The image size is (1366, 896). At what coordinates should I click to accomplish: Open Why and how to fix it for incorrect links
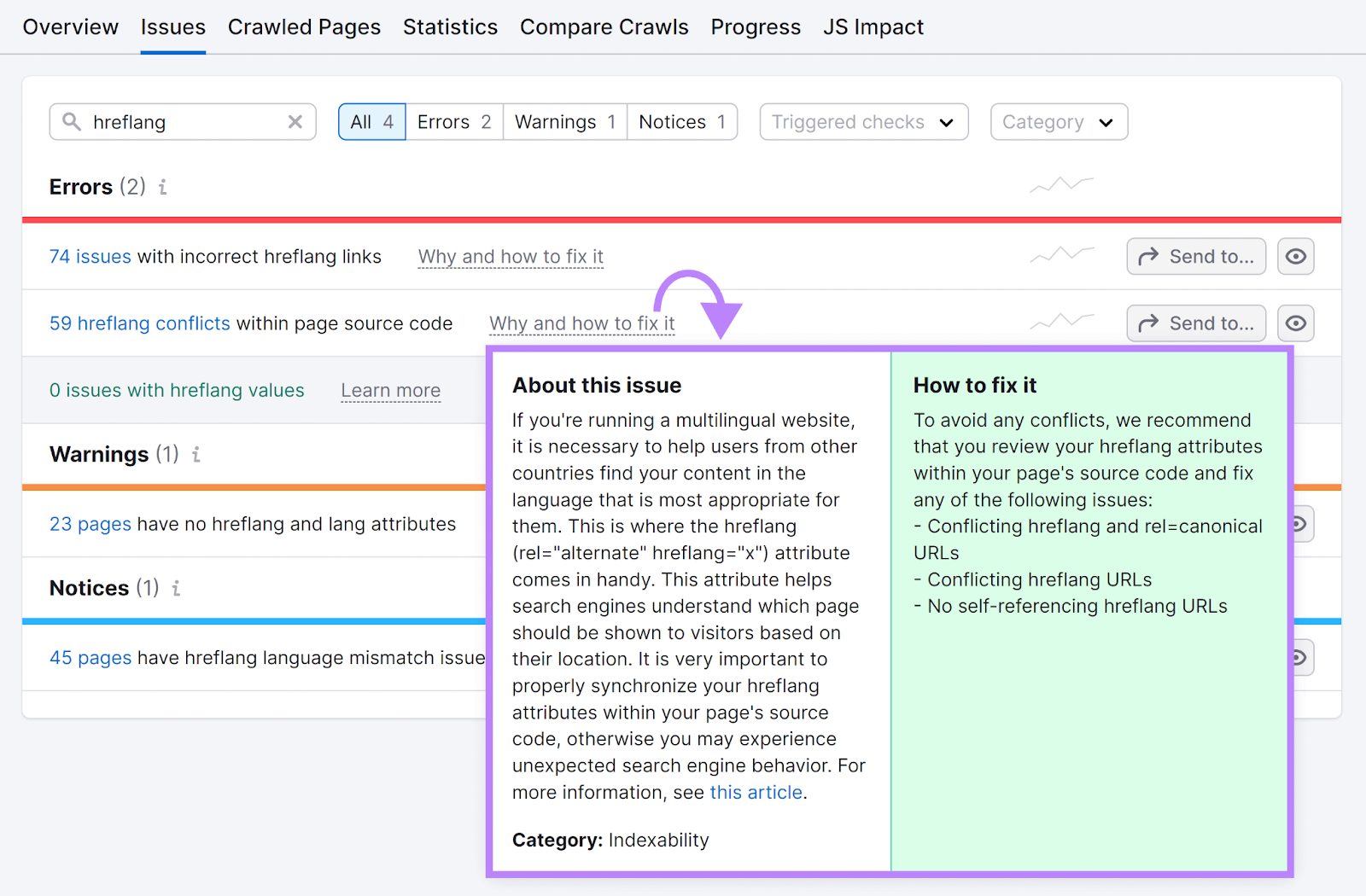[511, 257]
